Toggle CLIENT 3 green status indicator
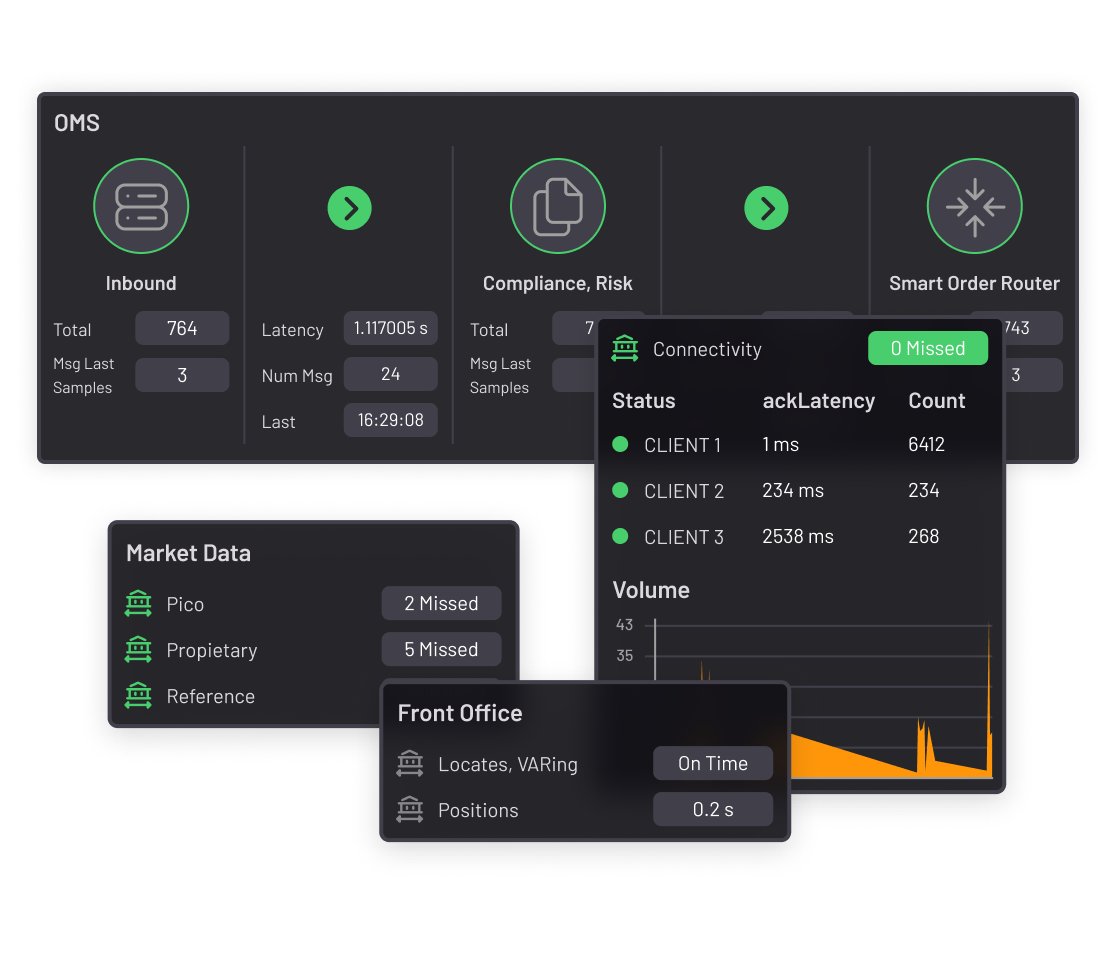 tap(620, 537)
